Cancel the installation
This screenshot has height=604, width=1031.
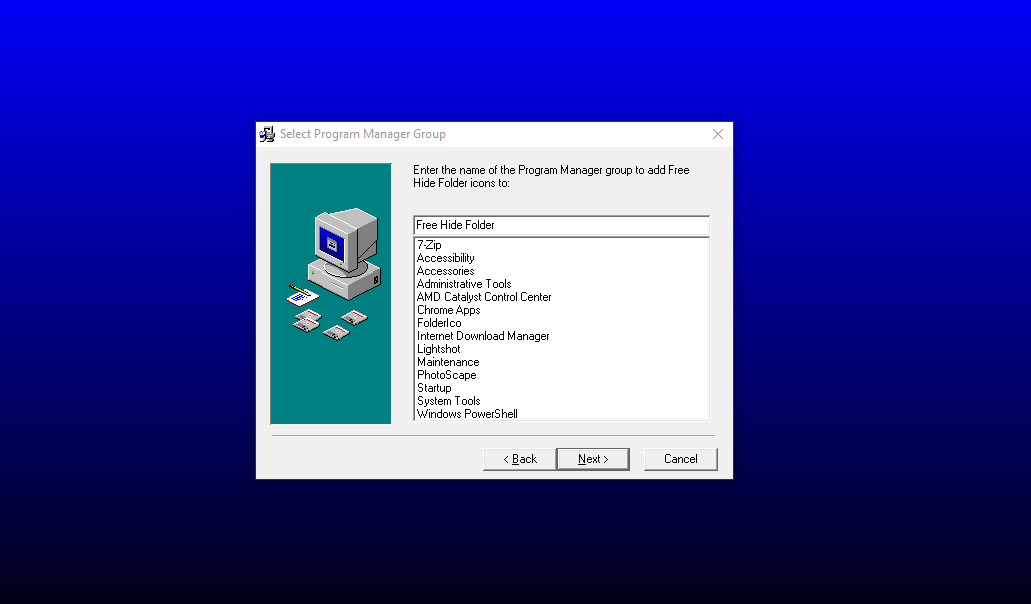(681, 459)
